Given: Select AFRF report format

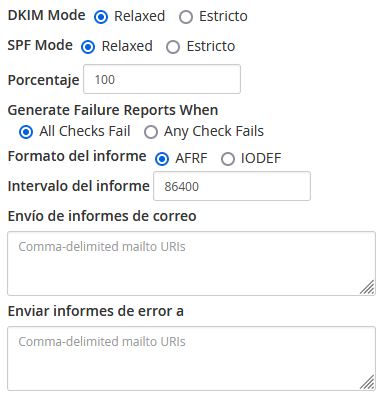Looking at the screenshot, I should click(162, 159).
